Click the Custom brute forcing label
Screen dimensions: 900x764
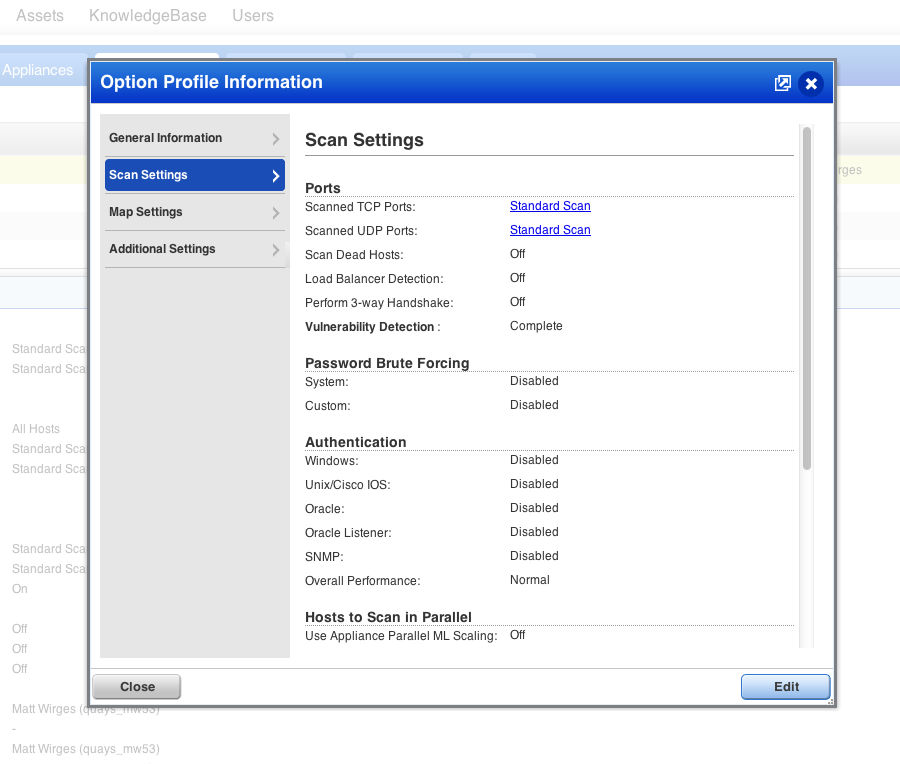click(x=327, y=406)
